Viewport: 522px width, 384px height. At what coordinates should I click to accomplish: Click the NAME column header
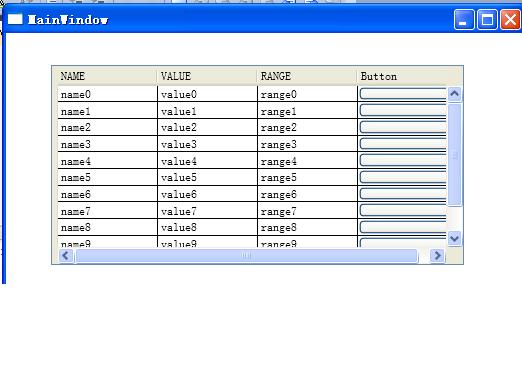[x=107, y=76]
